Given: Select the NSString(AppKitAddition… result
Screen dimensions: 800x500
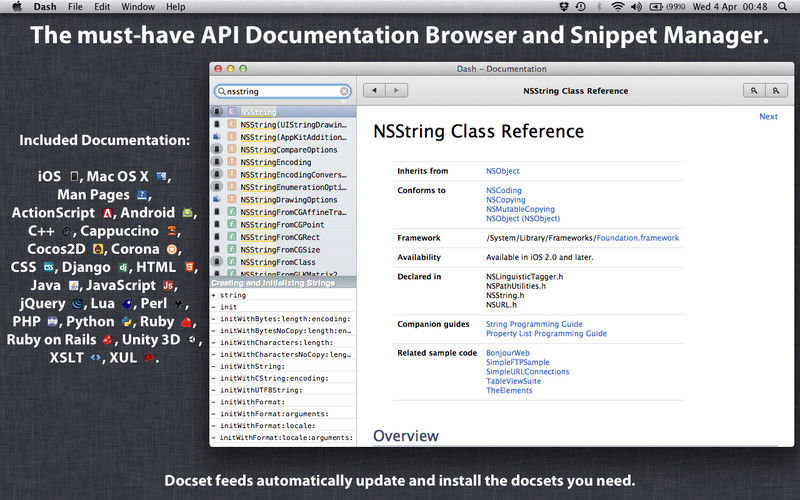Looking at the screenshot, I should click(283, 137).
